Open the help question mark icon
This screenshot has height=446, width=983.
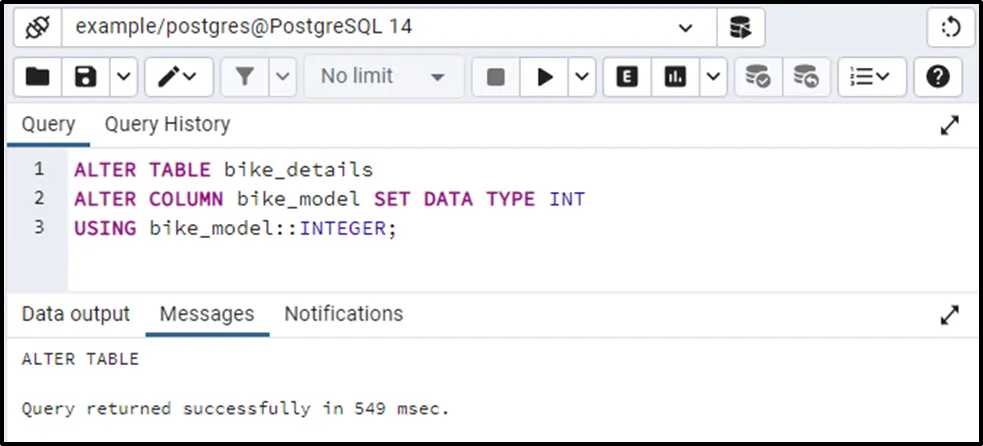tap(937, 76)
